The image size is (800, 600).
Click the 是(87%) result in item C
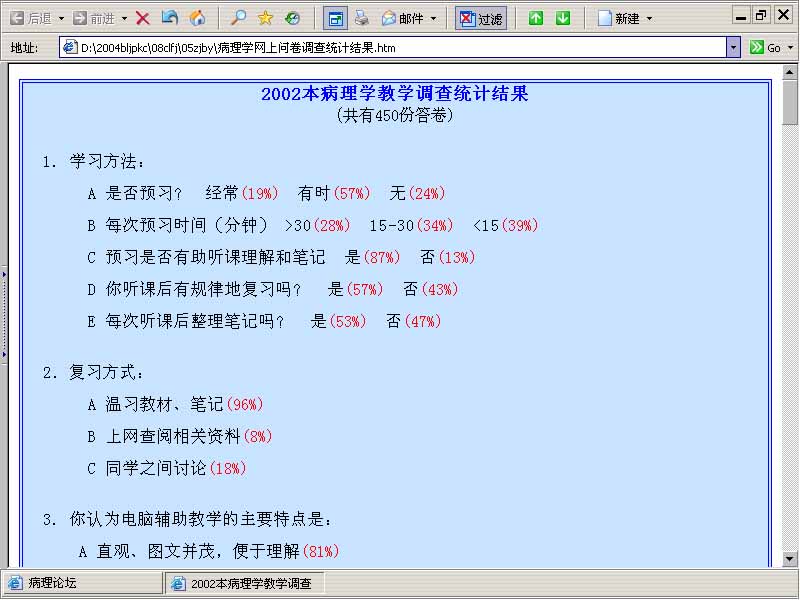point(372,257)
